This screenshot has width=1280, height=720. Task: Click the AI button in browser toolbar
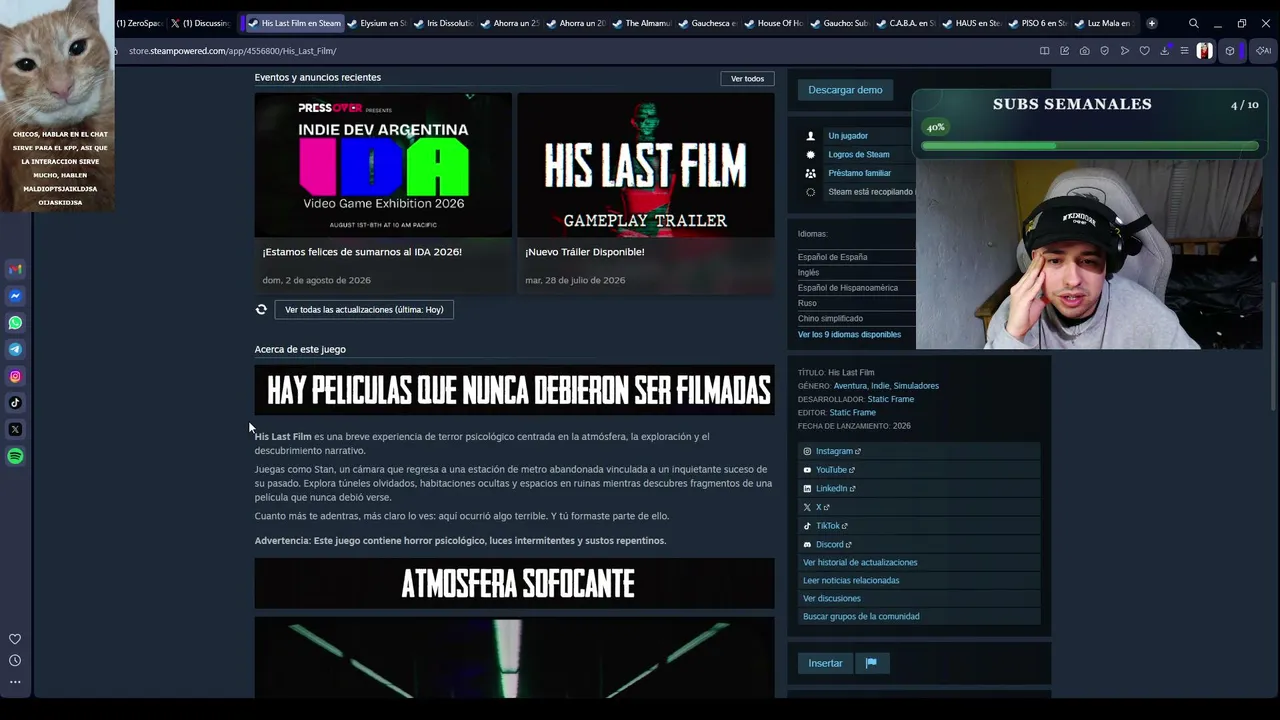tap(1263, 51)
